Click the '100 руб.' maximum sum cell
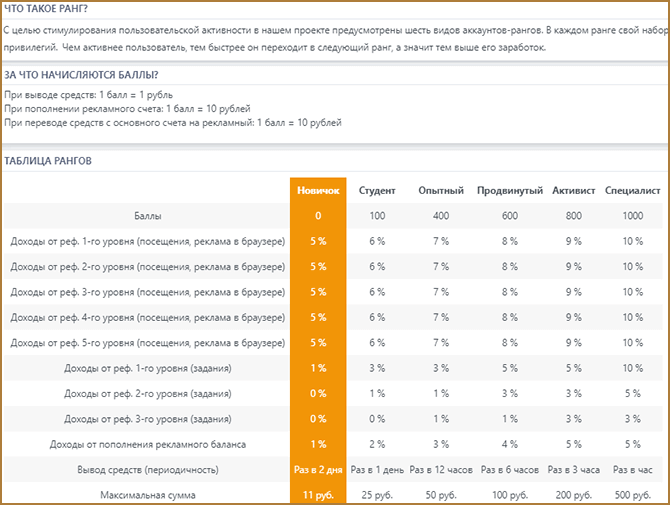 tap(510, 495)
